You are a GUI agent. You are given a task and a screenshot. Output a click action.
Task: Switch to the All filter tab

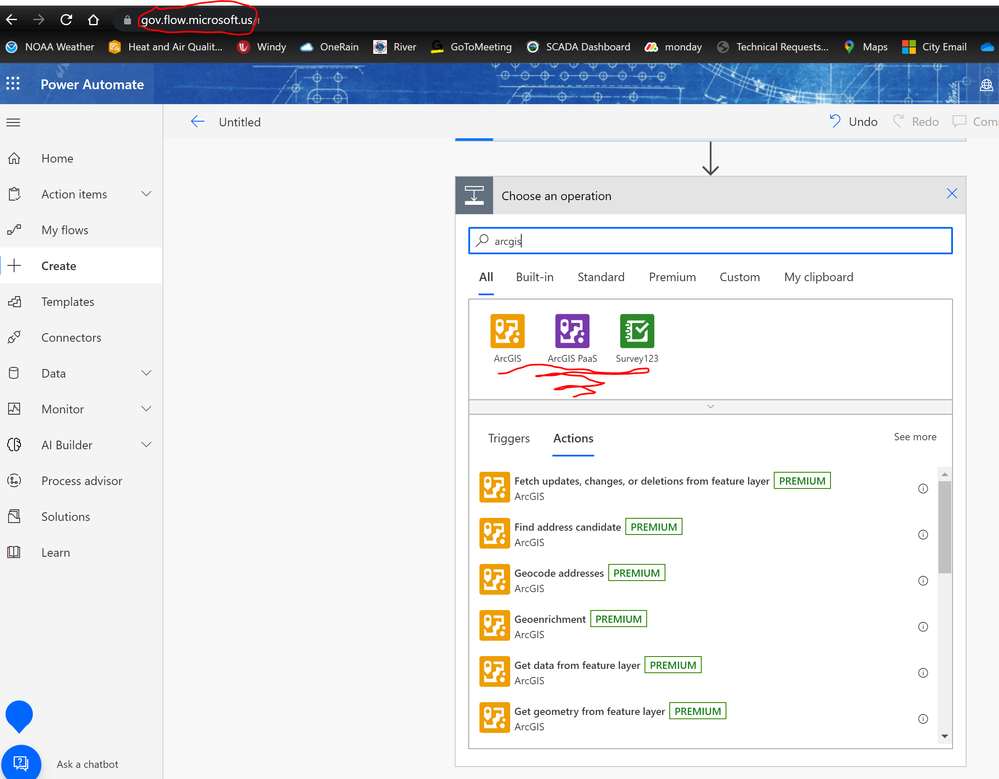point(486,277)
